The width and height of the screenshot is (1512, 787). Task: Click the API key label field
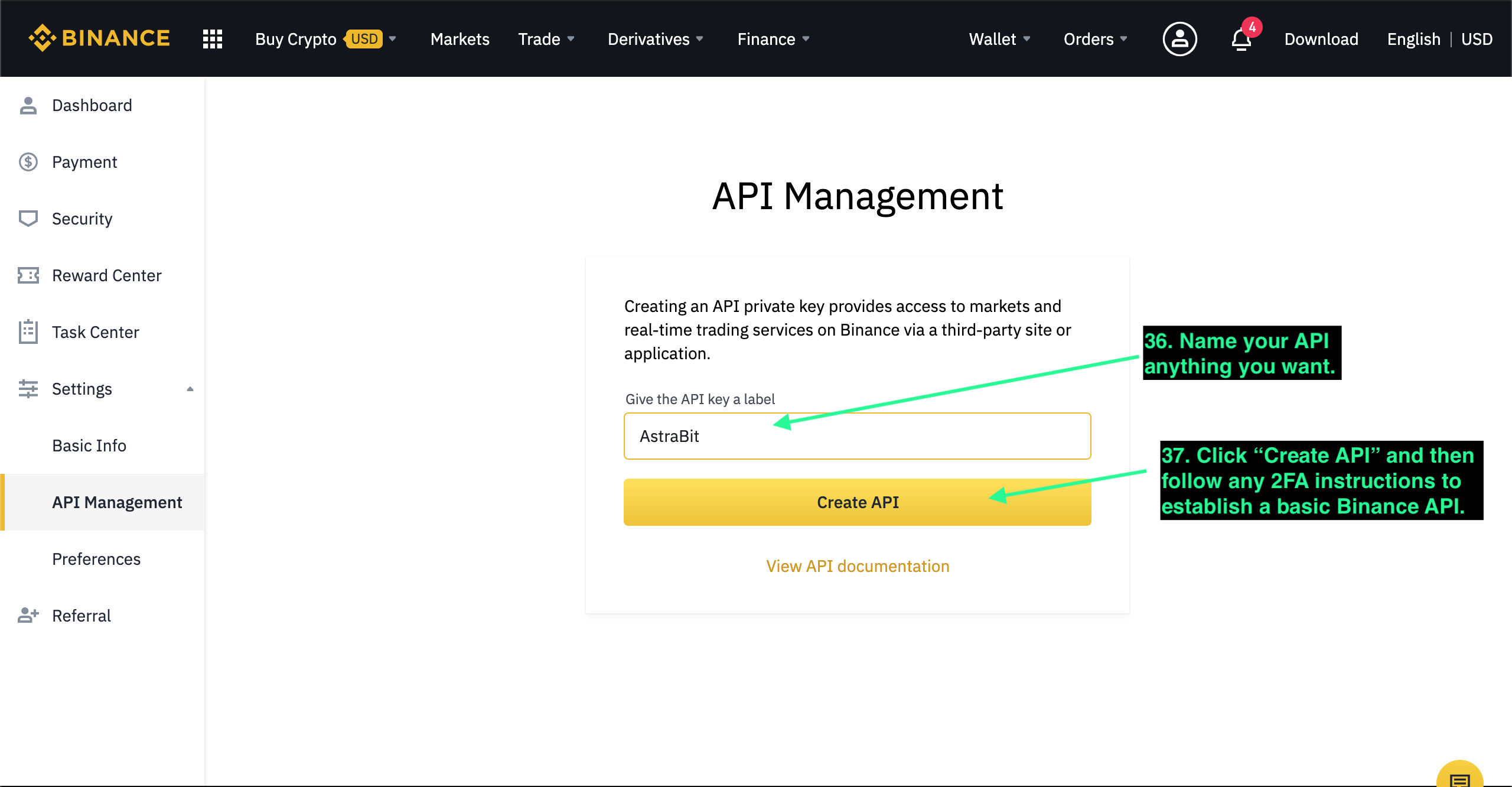click(857, 436)
